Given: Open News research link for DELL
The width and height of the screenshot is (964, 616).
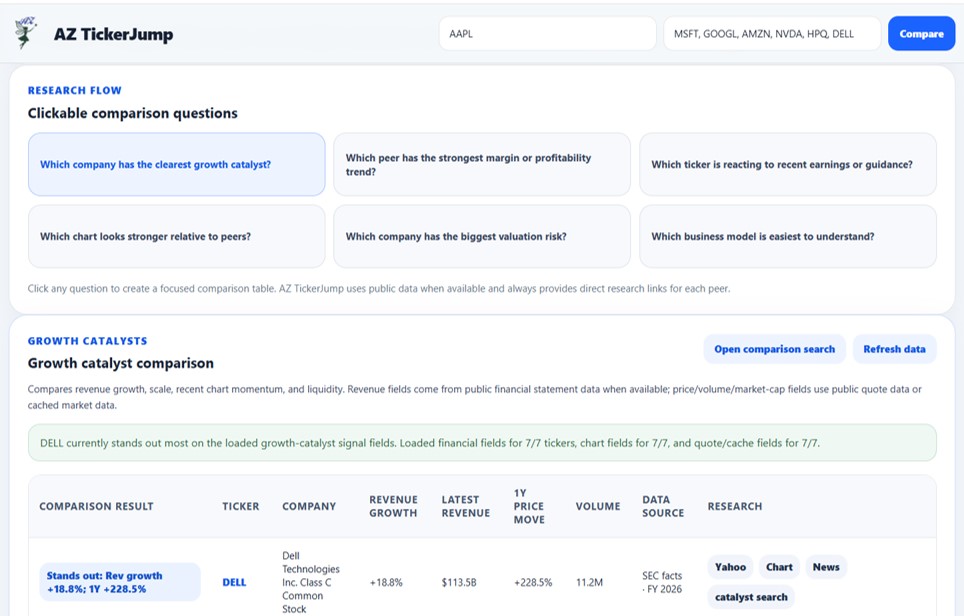Looking at the screenshot, I should tap(826, 567).
